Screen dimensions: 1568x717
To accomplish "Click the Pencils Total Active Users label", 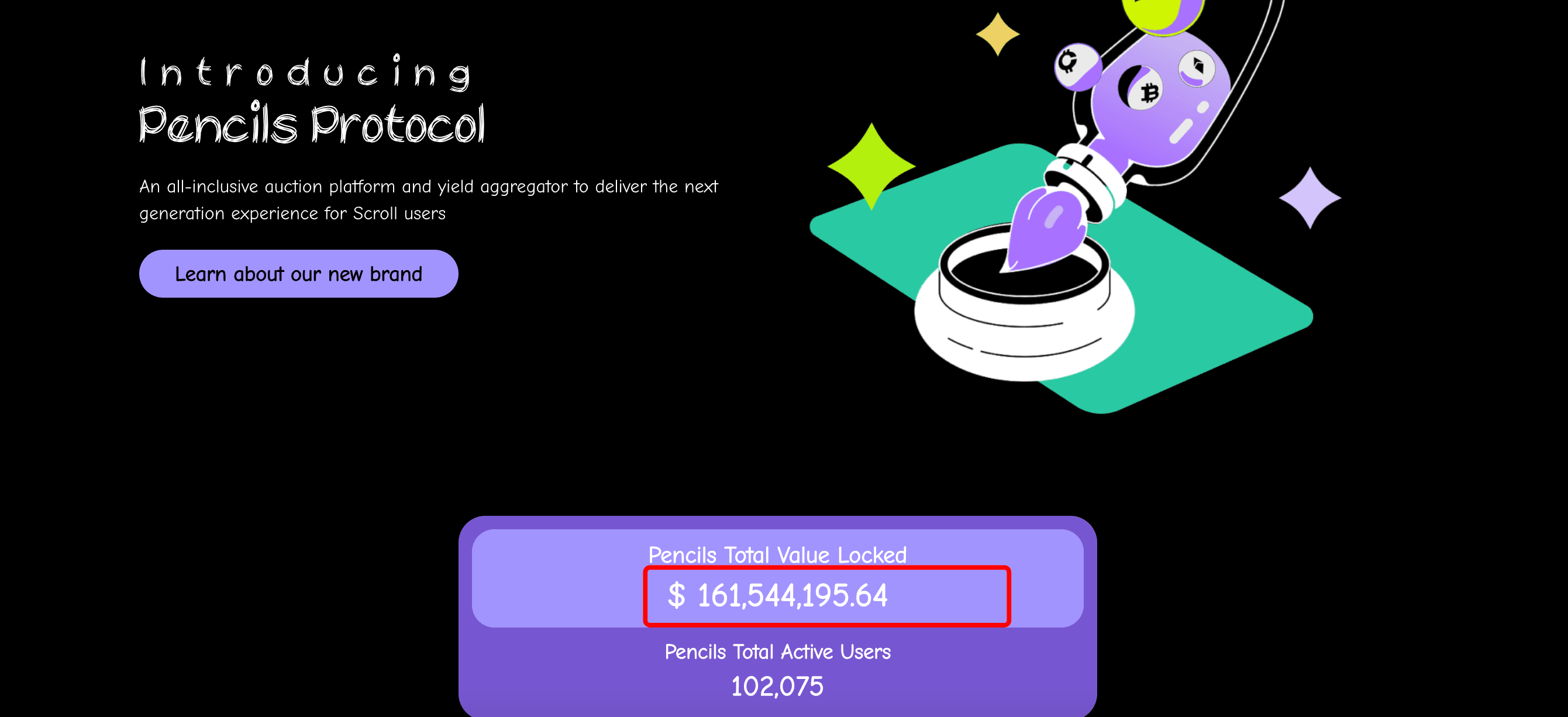I will (777, 651).
